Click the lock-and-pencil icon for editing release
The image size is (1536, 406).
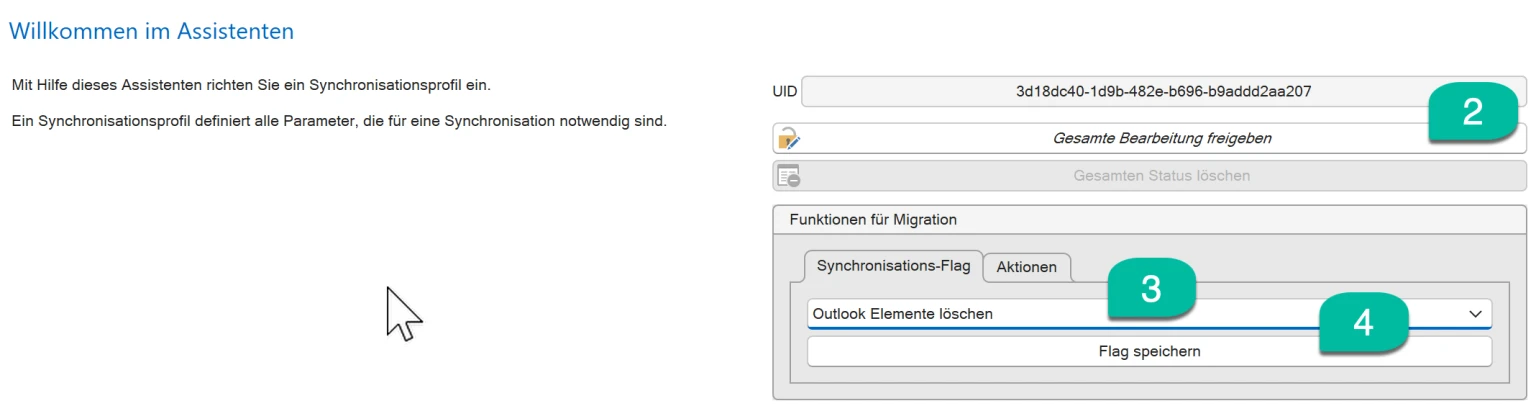pyautogui.click(x=789, y=138)
